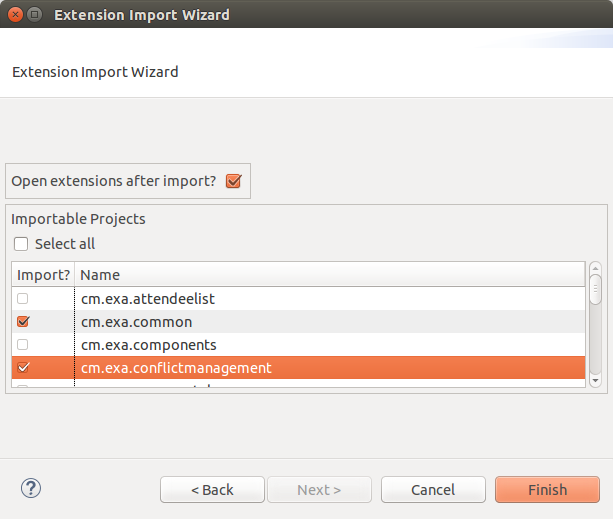The width and height of the screenshot is (613, 519).
Task: Uncheck the cm.exa.common import checkbox
Action: point(23,322)
